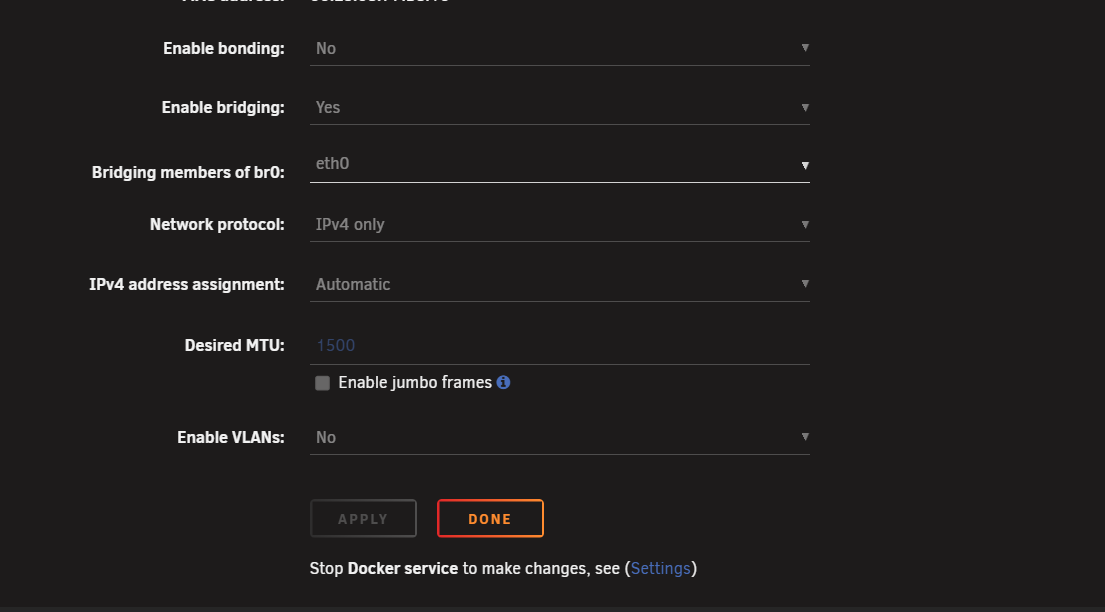Click the arrow beside Automatic
Viewport: 1105px width, 612px height.
pos(805,283)
